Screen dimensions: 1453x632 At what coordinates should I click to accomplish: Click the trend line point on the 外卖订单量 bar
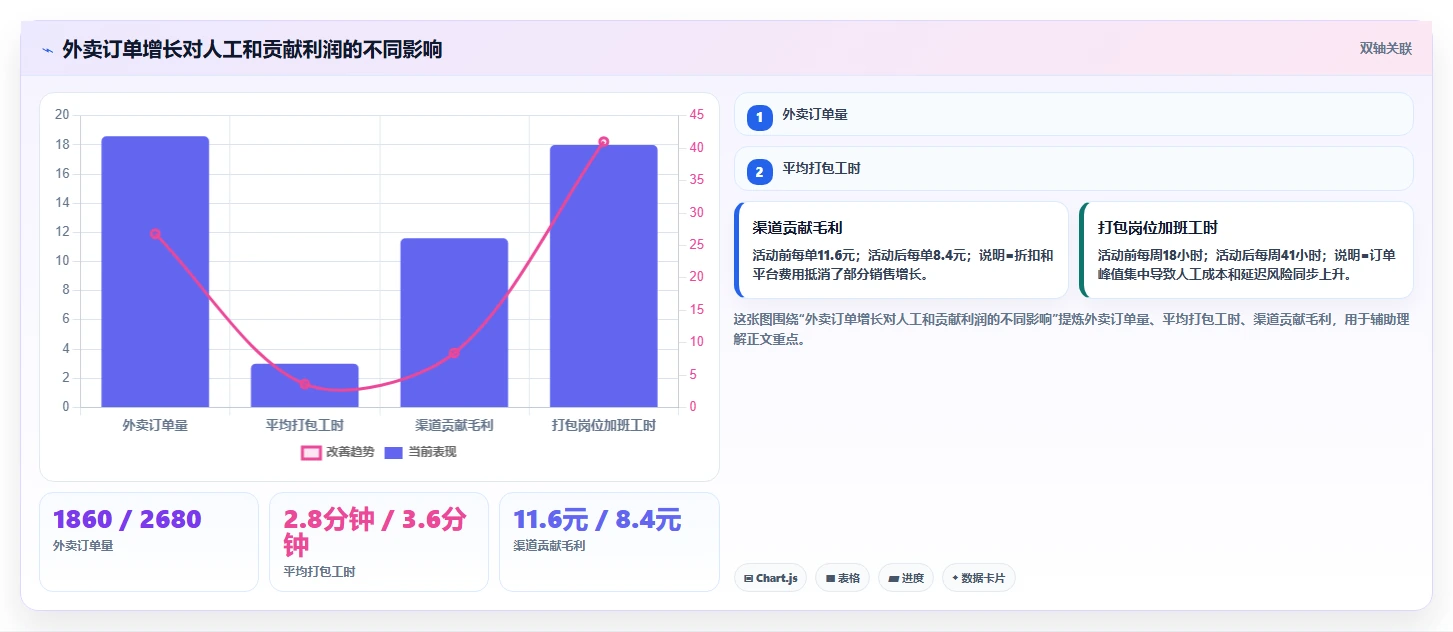155,234
